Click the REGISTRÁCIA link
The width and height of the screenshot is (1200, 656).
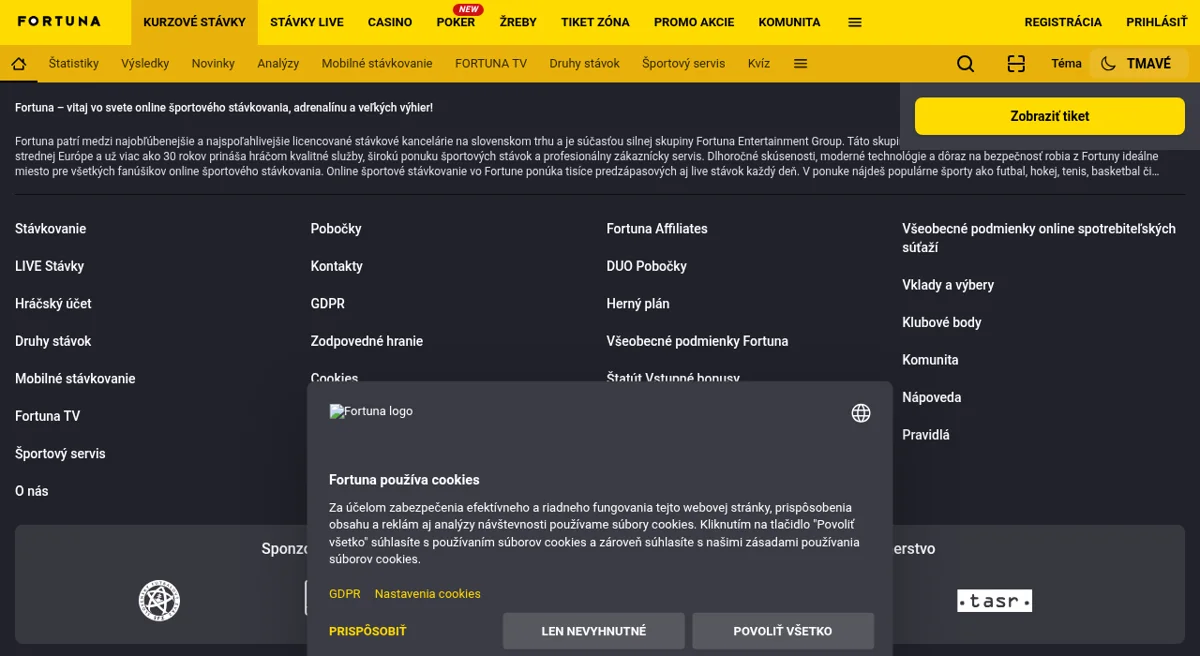click(1063, 22)
